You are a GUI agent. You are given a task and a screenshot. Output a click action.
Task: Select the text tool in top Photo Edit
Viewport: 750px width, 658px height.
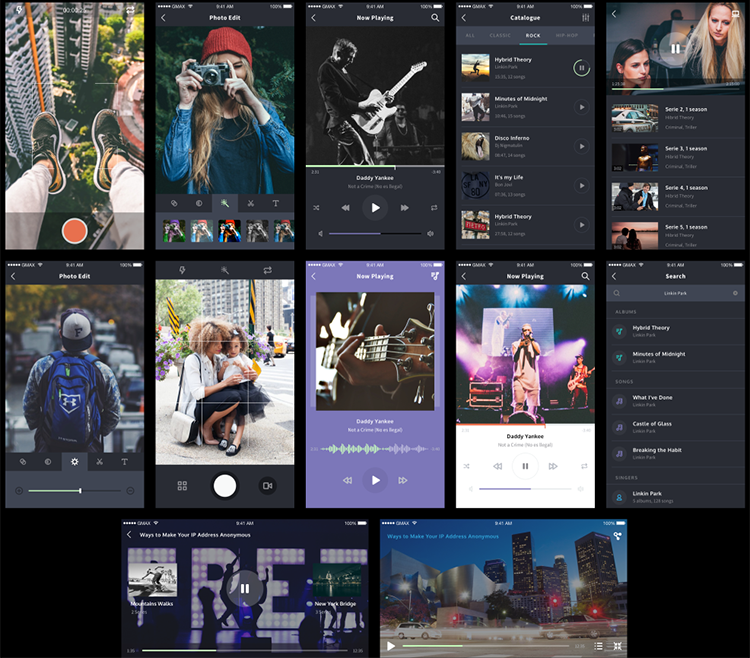point(276,203)
